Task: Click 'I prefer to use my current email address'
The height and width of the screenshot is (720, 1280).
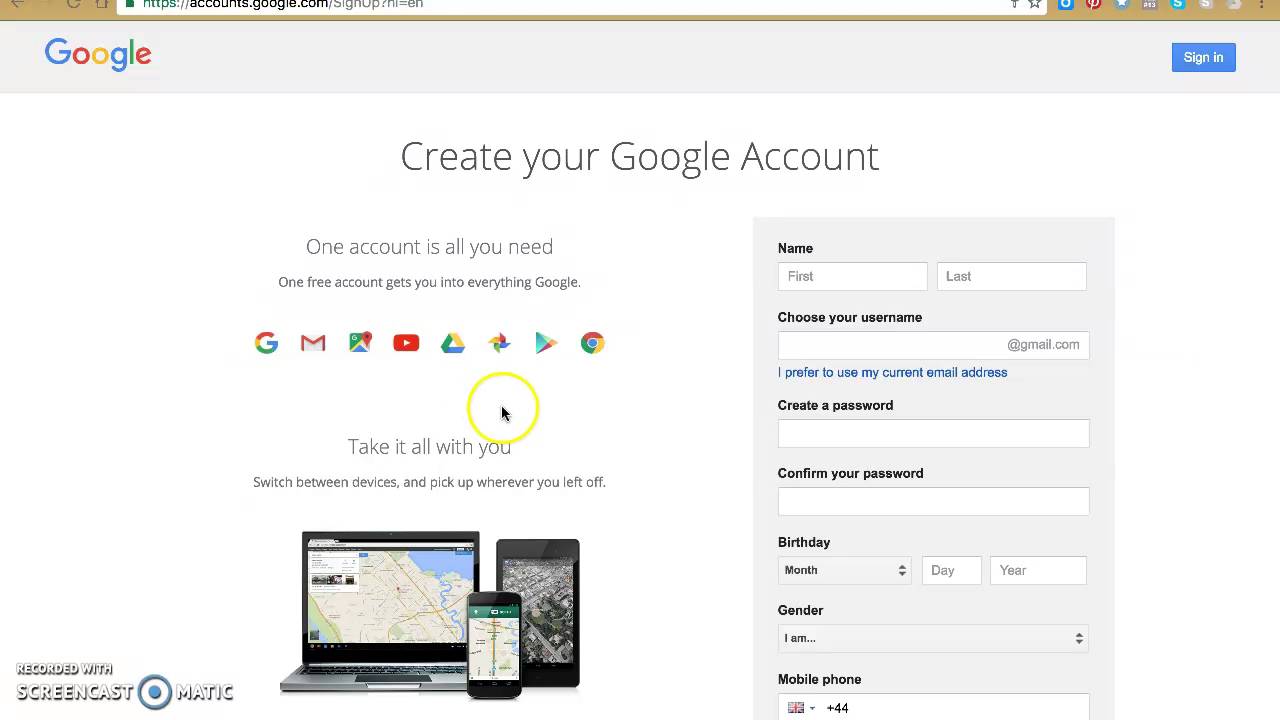Action: click(892, 372)
